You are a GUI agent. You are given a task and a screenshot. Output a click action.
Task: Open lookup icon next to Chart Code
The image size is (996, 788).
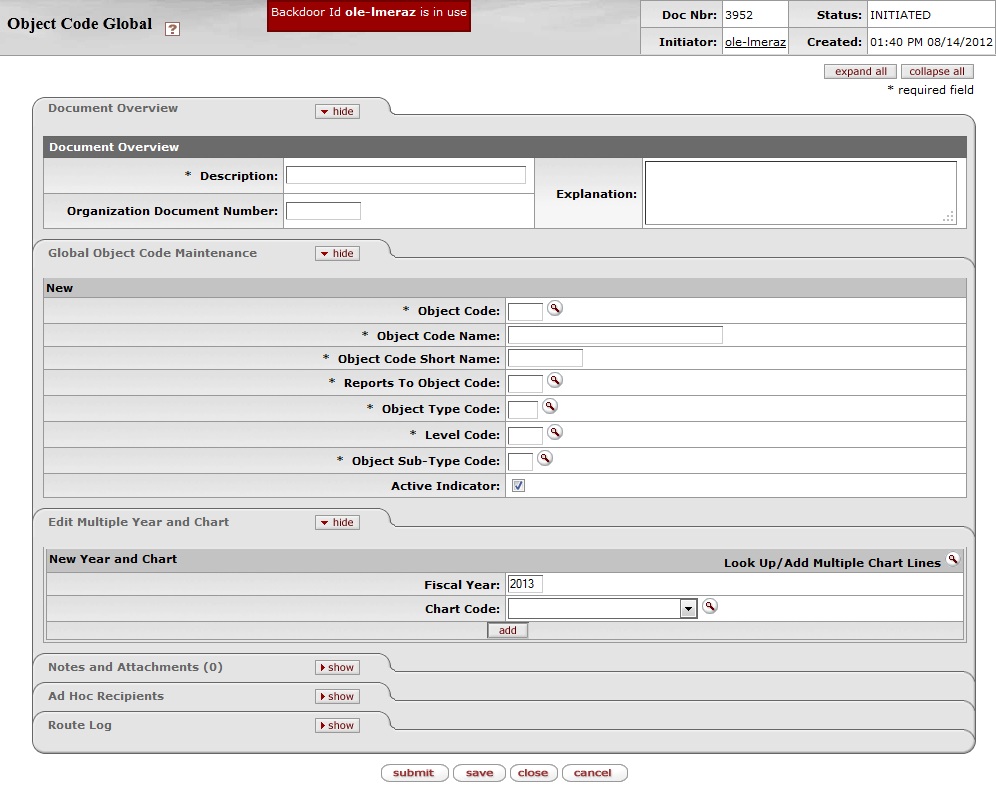(x=710, y=607)
